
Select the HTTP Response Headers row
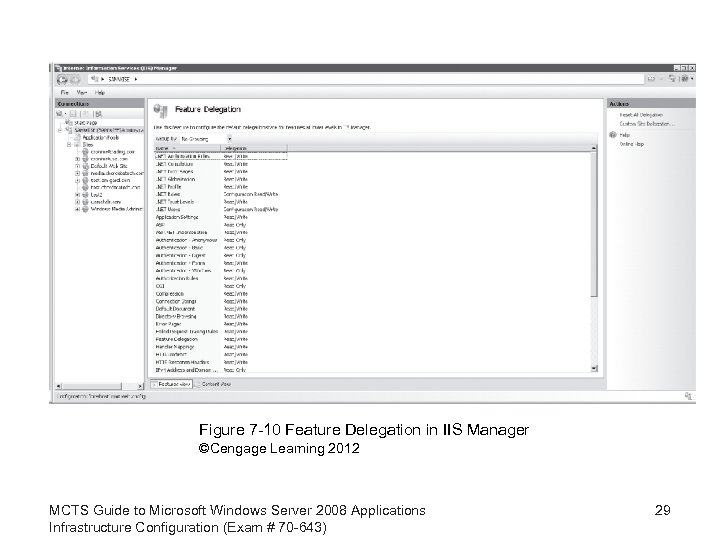point(220,362)
